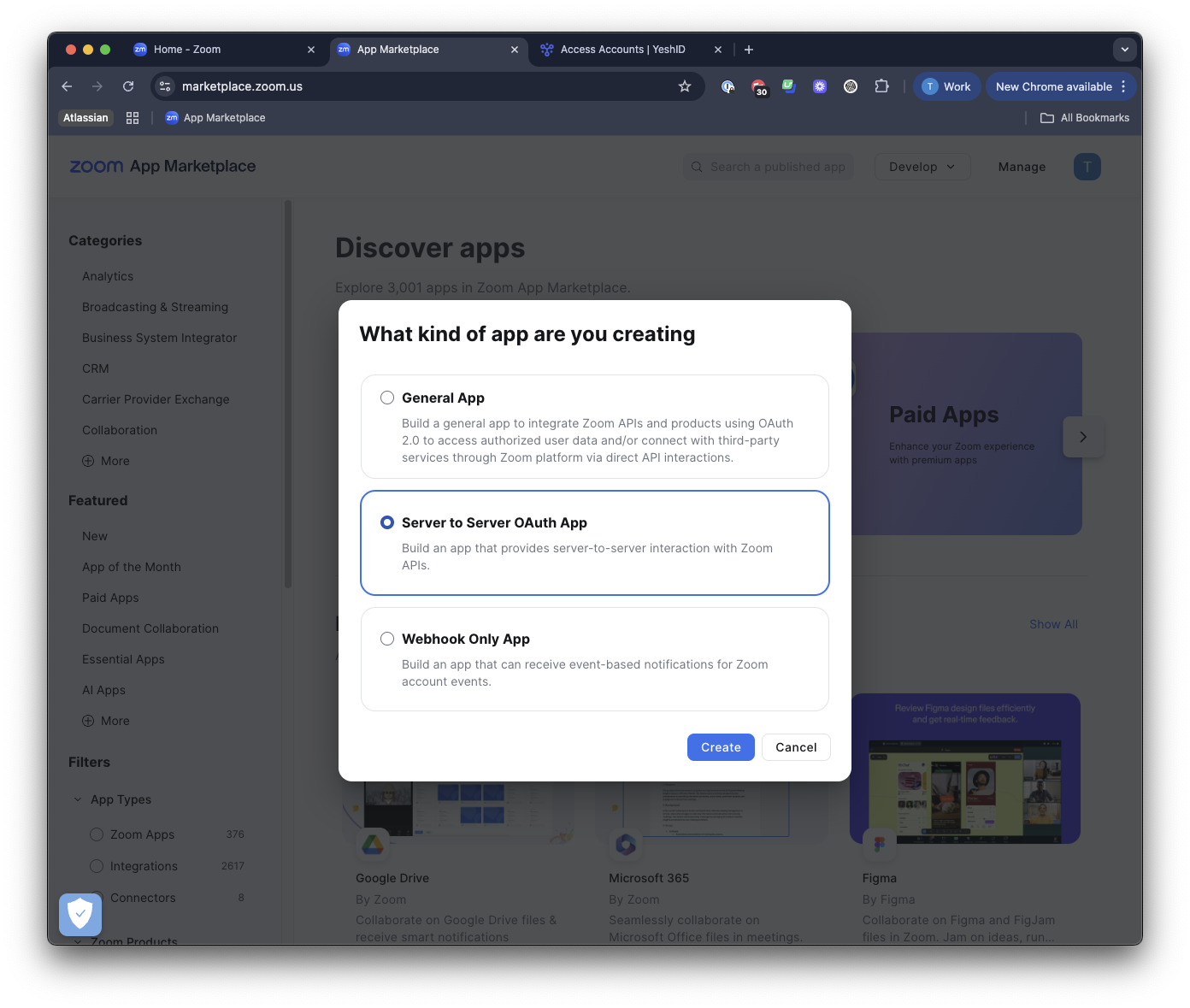Screen dimensions: 1190x1008
Task: Cancel the app creation dialog
Action: [796, 747]
